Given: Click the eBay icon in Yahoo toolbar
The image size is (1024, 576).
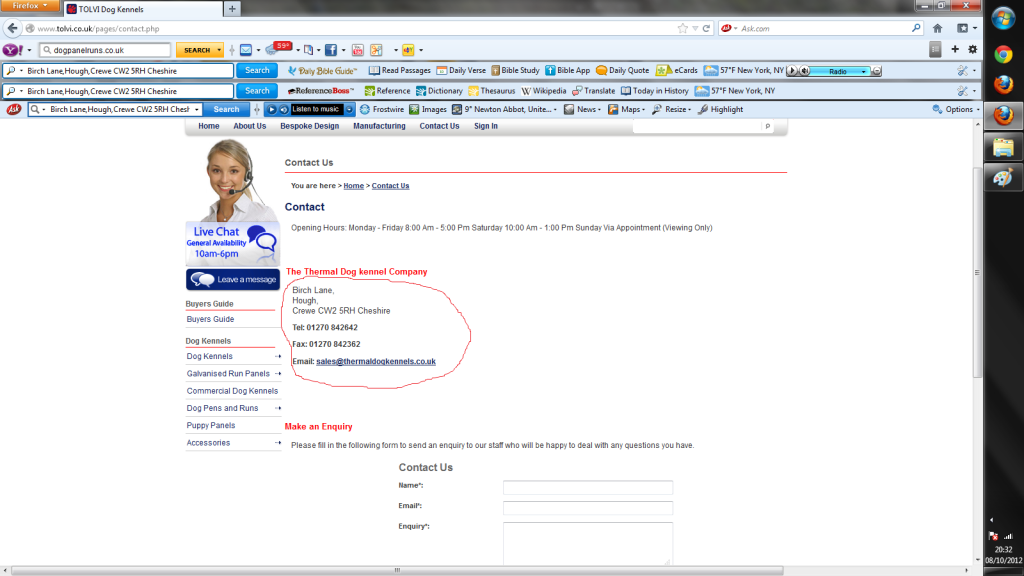Looking at the screenshot, I should coord(408,50).
